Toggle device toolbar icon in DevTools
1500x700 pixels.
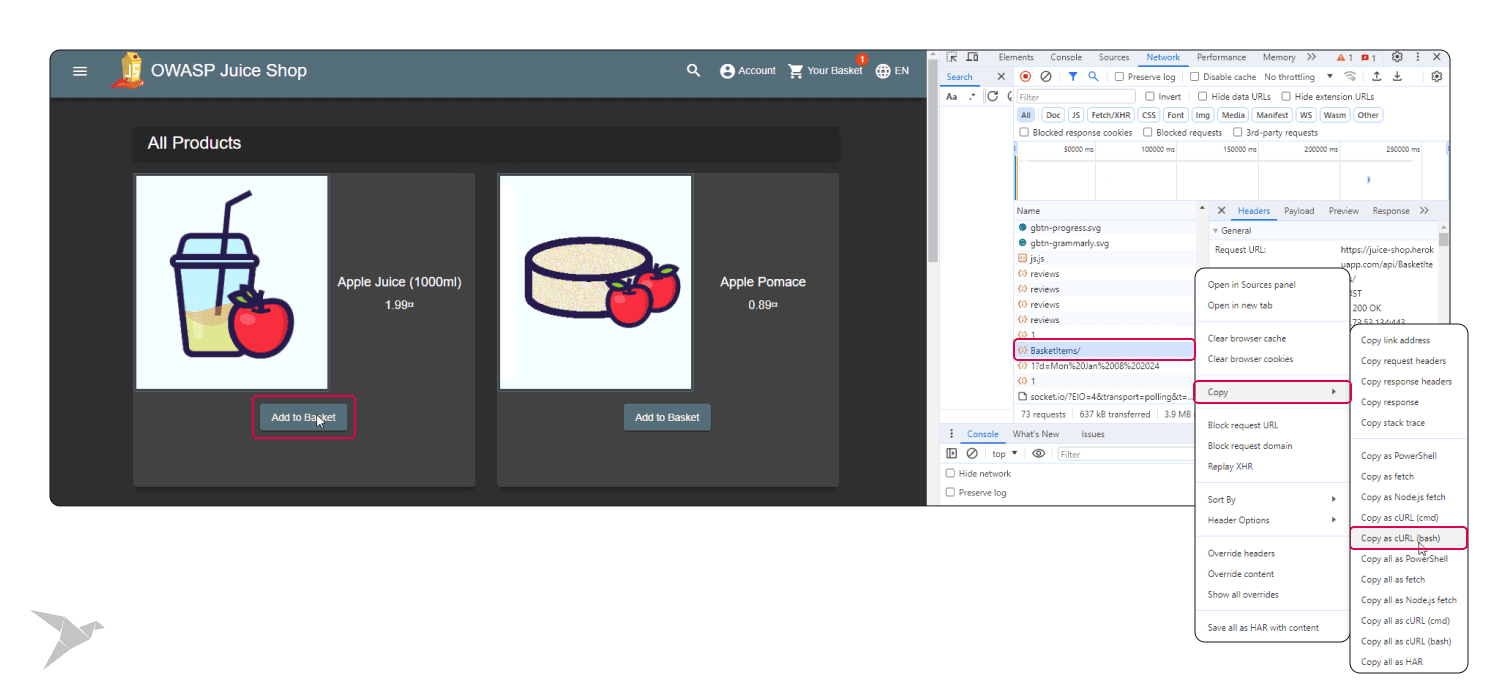click(973, 58)
